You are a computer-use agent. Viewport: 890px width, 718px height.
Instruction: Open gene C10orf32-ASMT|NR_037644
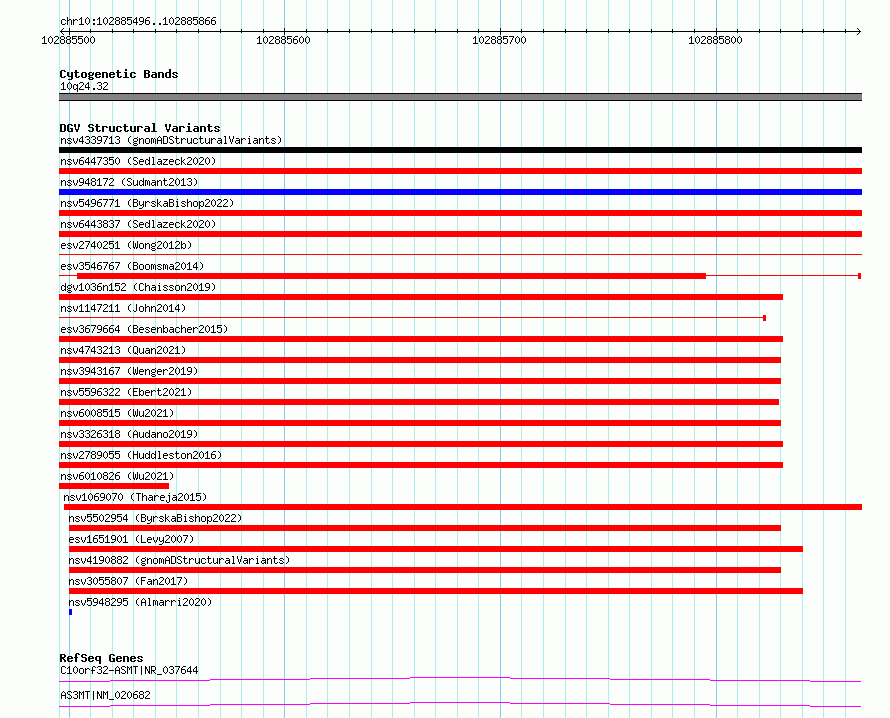(x=129, y=670)
